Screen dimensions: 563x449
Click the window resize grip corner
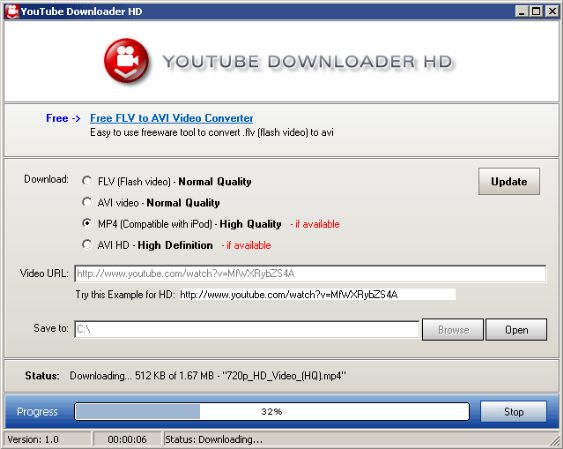tap(555, 440)
